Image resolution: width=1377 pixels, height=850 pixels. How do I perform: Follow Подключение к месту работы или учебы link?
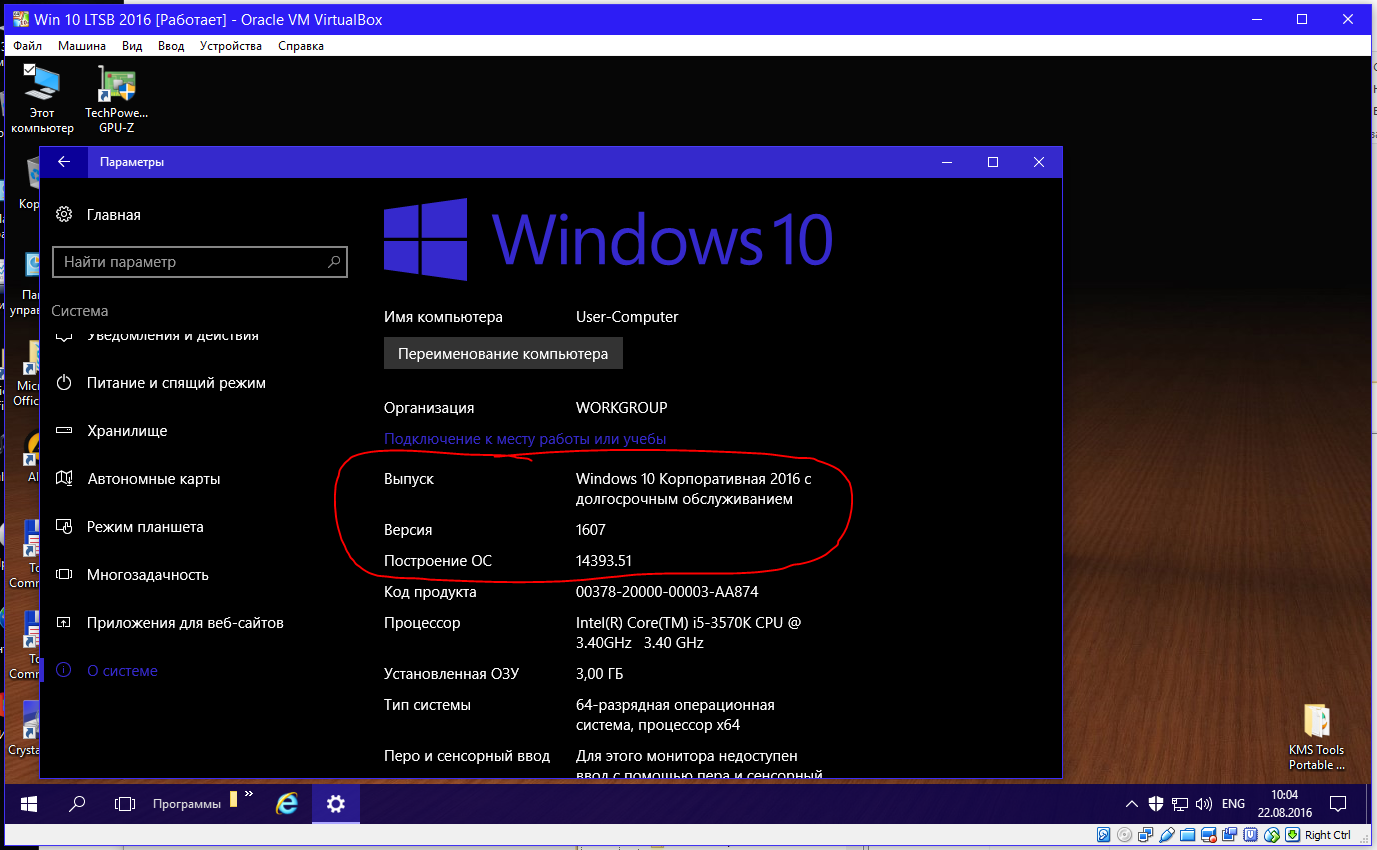tap(525, 439)
